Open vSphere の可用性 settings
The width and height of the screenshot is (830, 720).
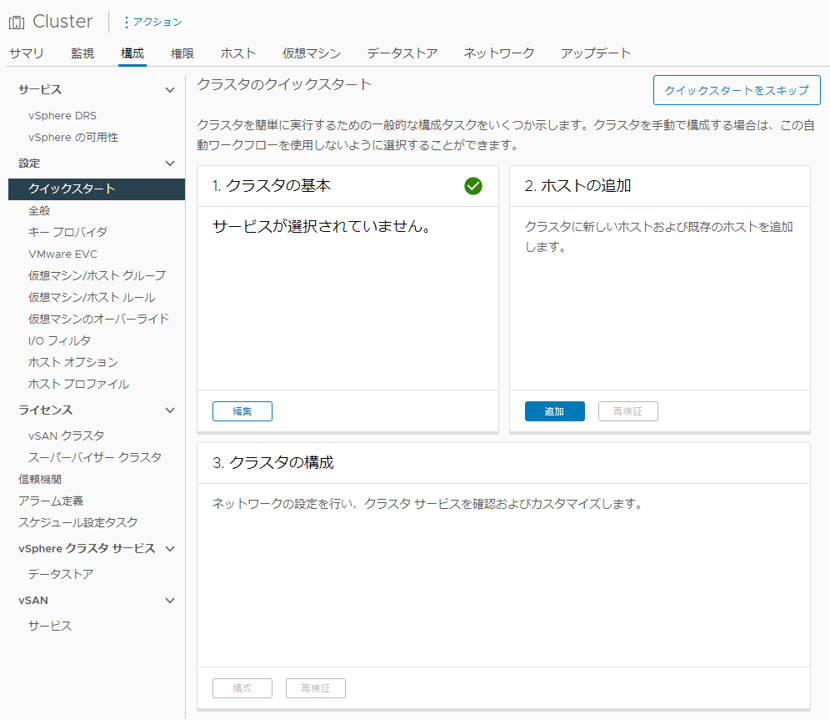click(73, 137)
